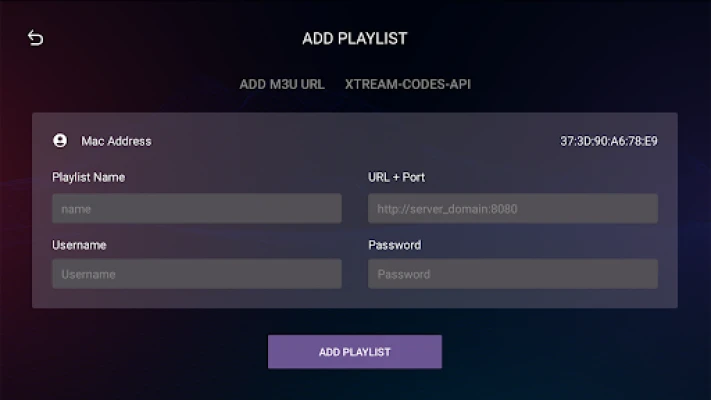Click the ADD PLAYLIST page heading
Viewport: 711px width, 400px height.
pos(355,39)
